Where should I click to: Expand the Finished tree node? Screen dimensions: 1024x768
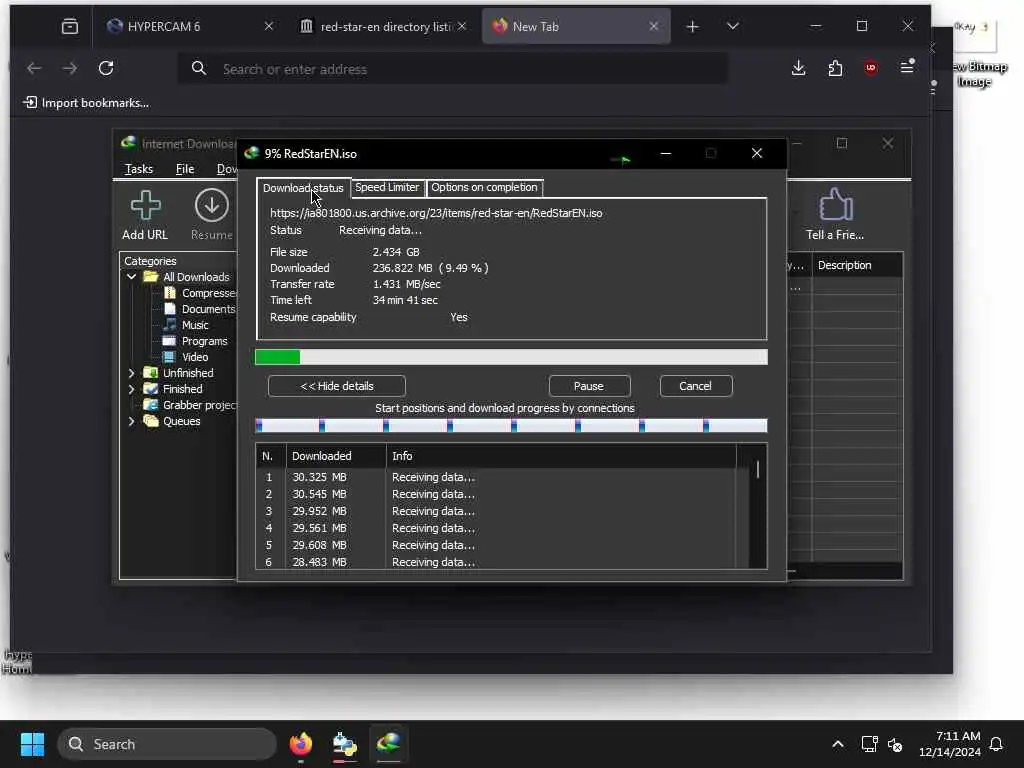tap(131, 389)
